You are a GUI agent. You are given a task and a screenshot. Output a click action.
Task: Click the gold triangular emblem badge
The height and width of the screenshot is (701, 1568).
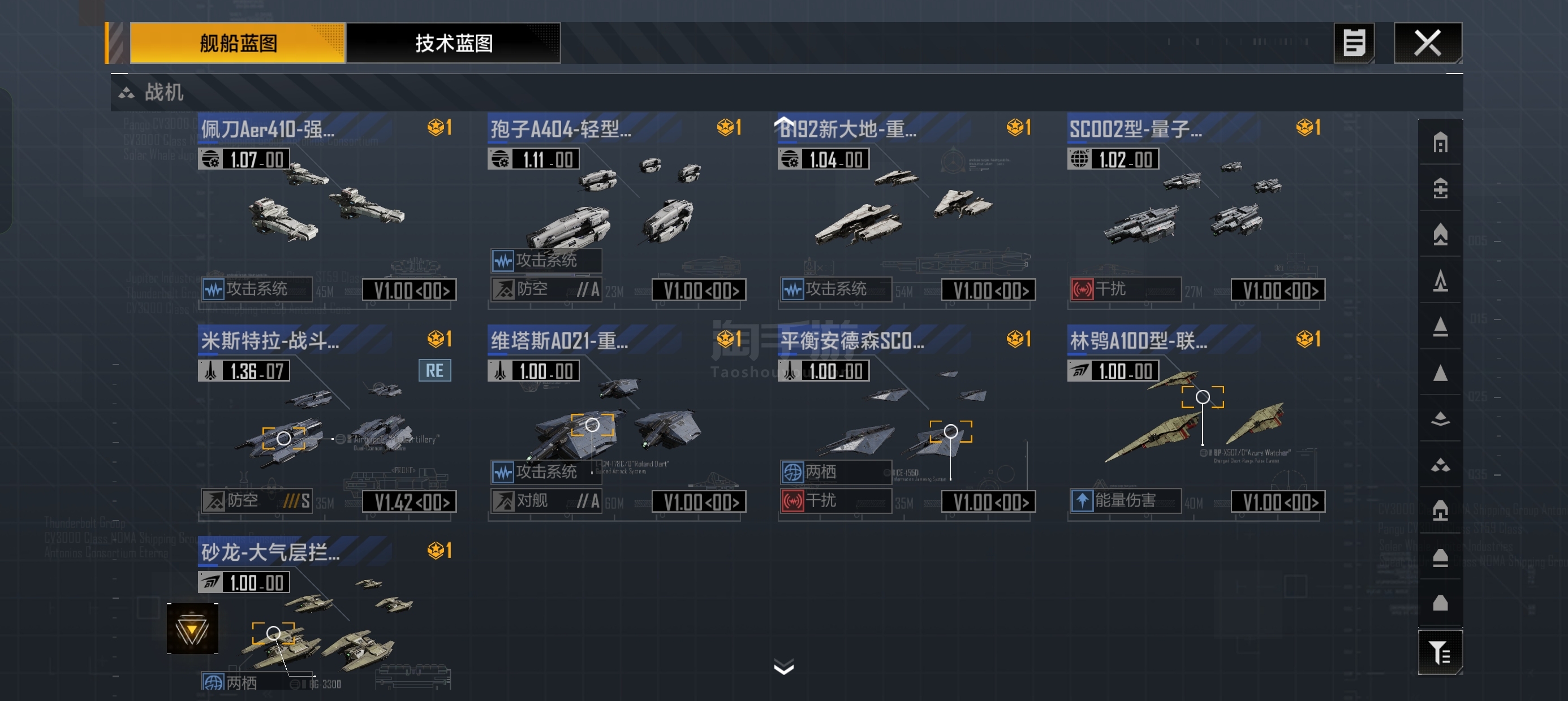(192, 629)
